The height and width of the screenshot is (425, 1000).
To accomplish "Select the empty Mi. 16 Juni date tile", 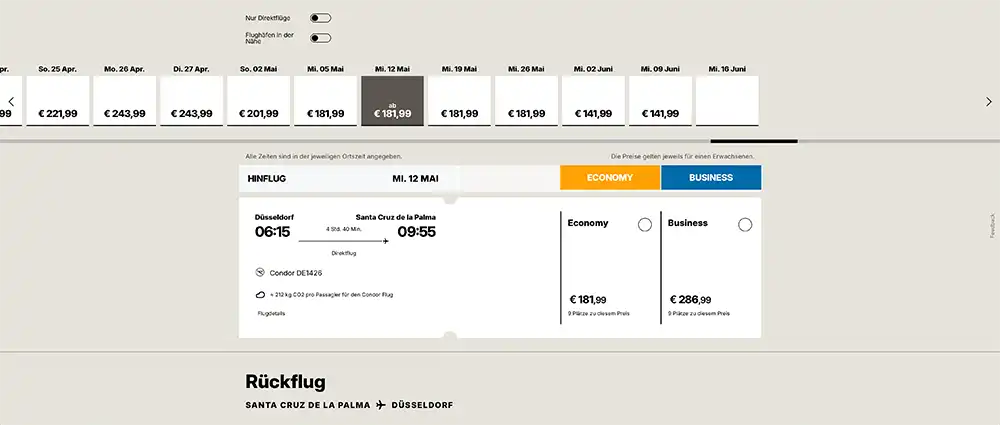I will pos(727,100).
